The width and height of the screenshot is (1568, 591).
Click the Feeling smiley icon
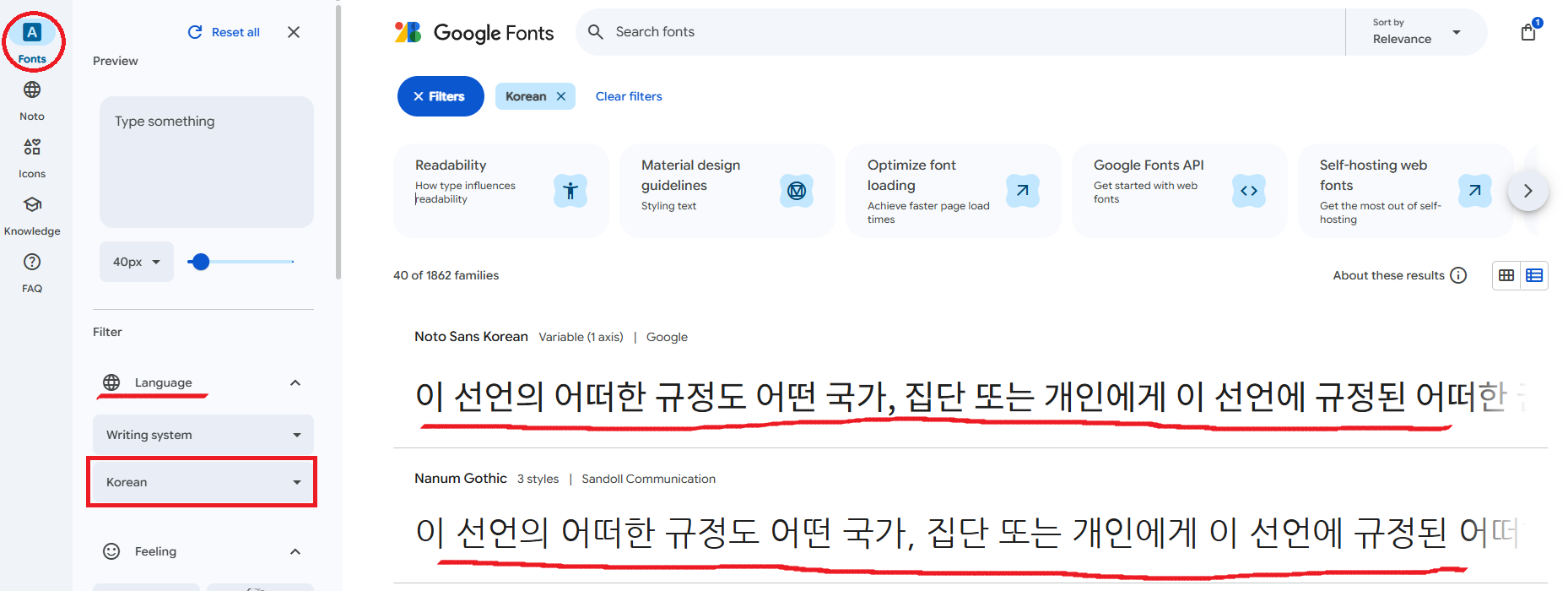point(111,551)
